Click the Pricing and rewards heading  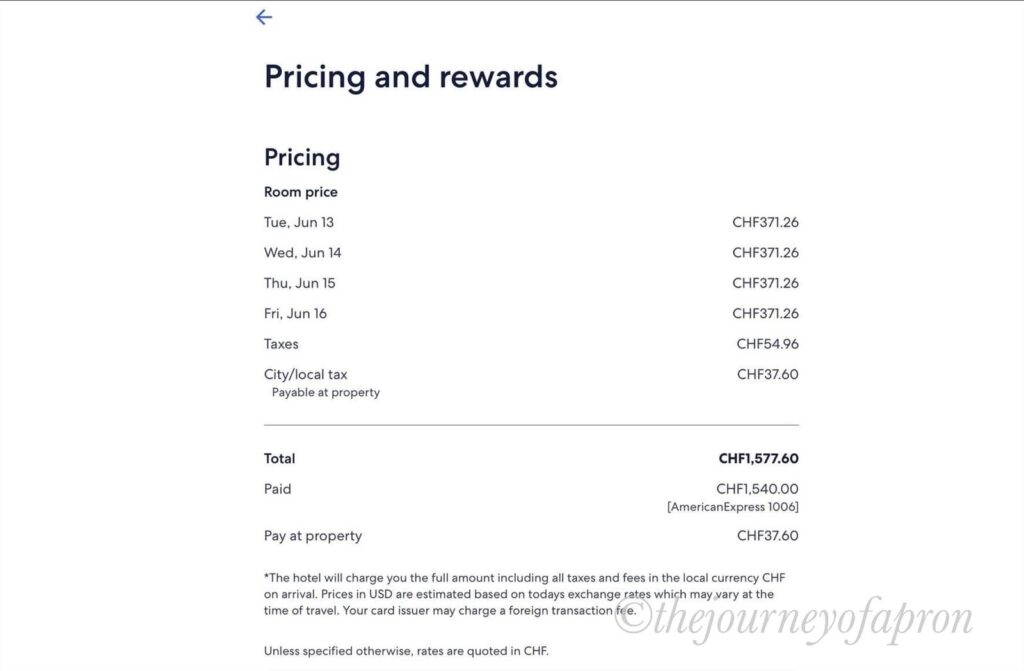(410, 77)
